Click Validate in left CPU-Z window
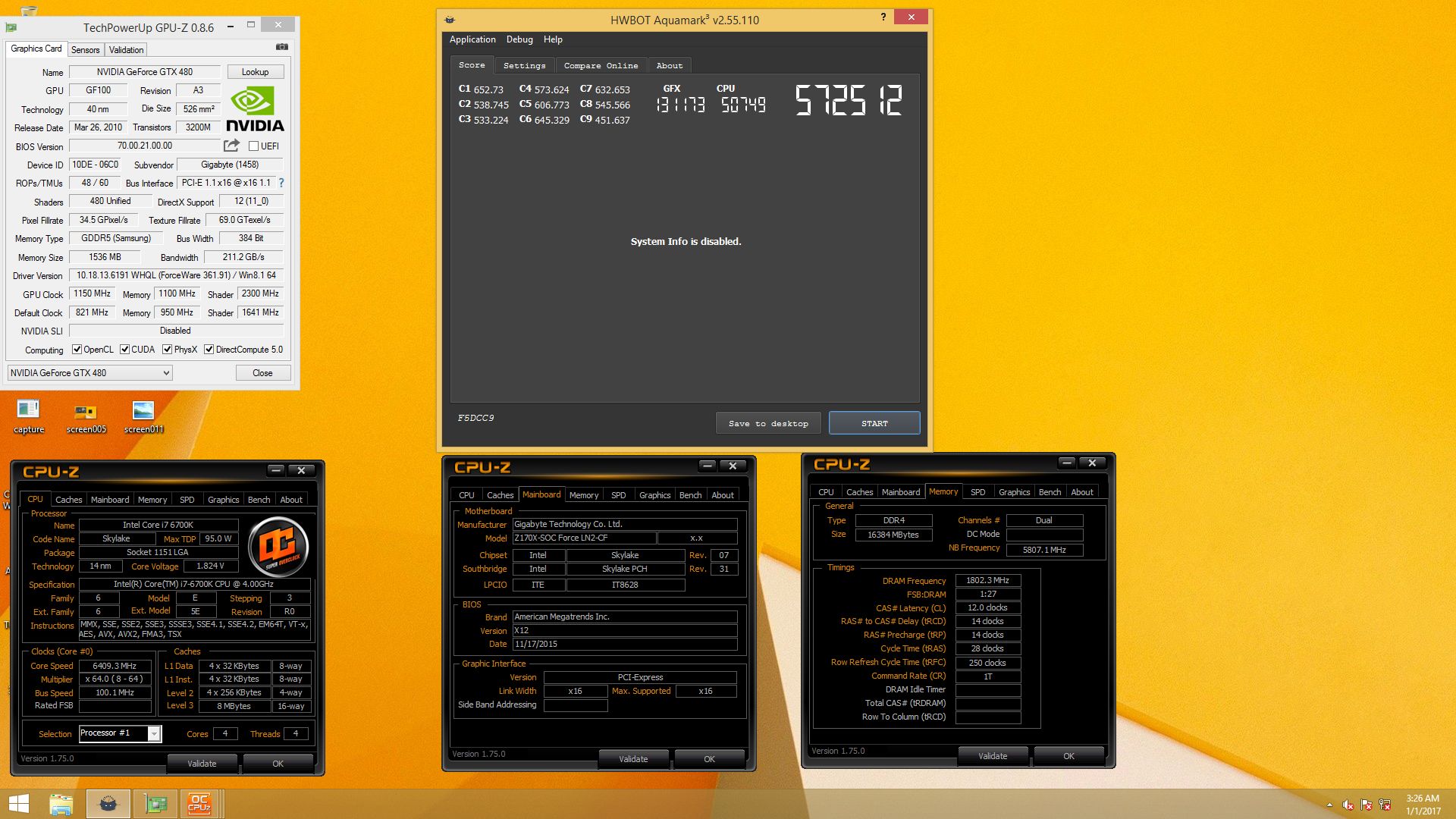1456x819 pixels. pos(202,764)
